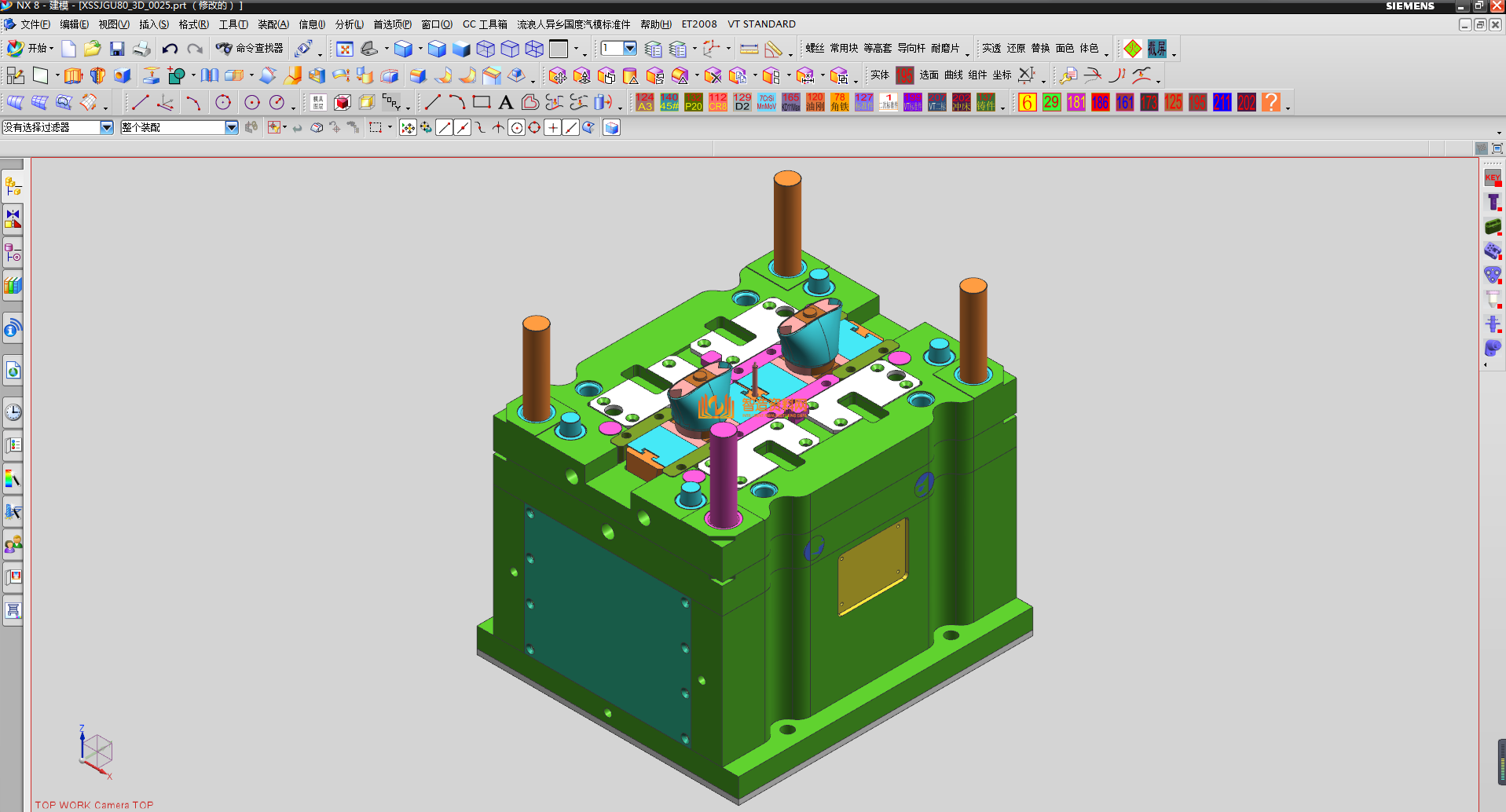Open the selection filter dropdown
The width and height of the screenshot is (1506, 812).
click(107, 127)
